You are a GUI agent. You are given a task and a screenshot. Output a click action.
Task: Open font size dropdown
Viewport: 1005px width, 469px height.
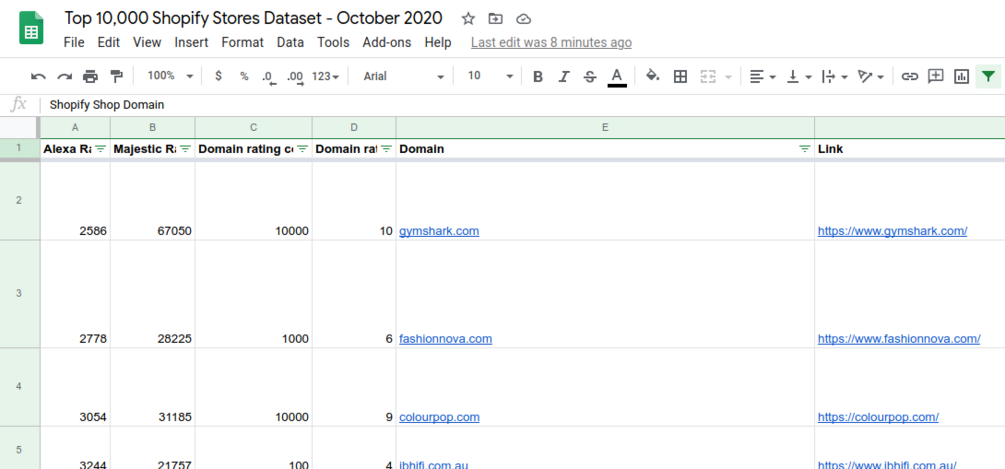tap(490, 76)
